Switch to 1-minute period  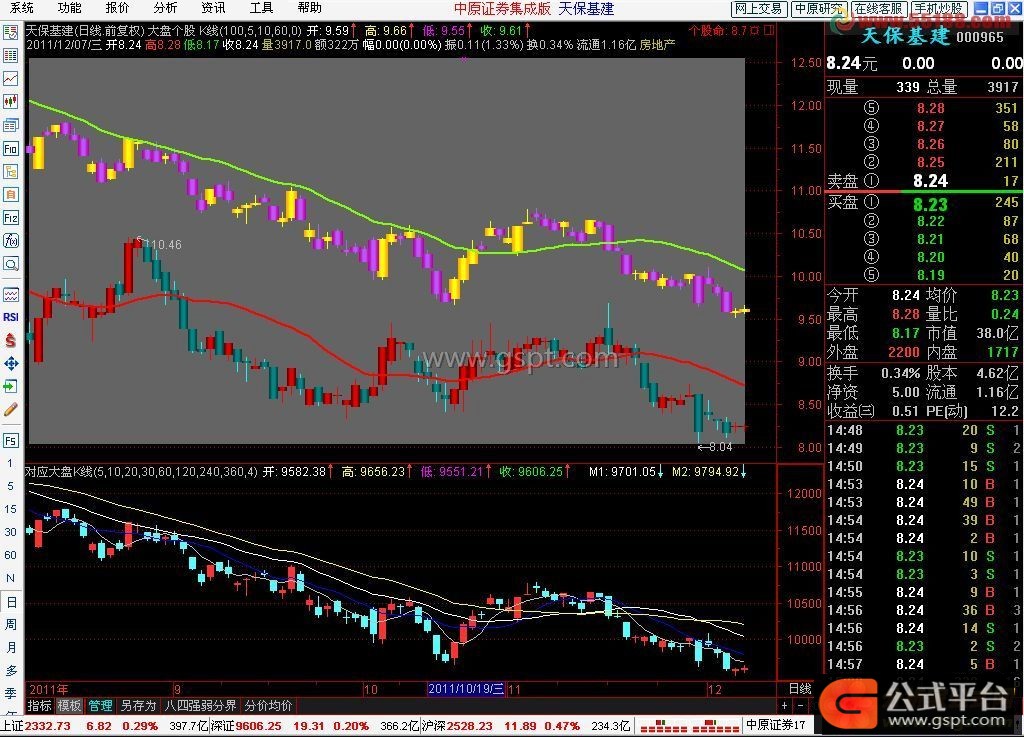tap(10, 463)
